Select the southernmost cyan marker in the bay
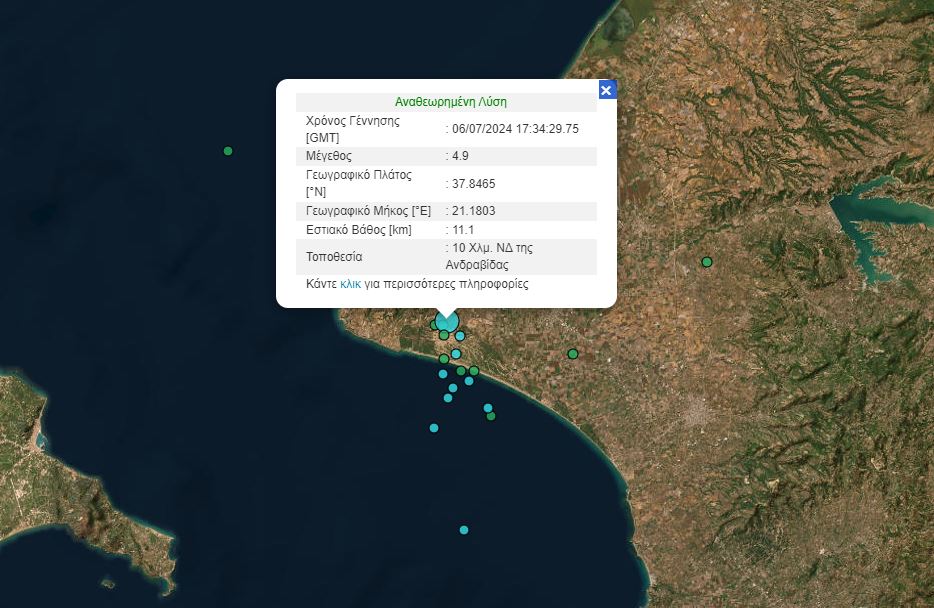Image resolution: width=934 pixels, height=608 pixels. (x=464, y=530)
